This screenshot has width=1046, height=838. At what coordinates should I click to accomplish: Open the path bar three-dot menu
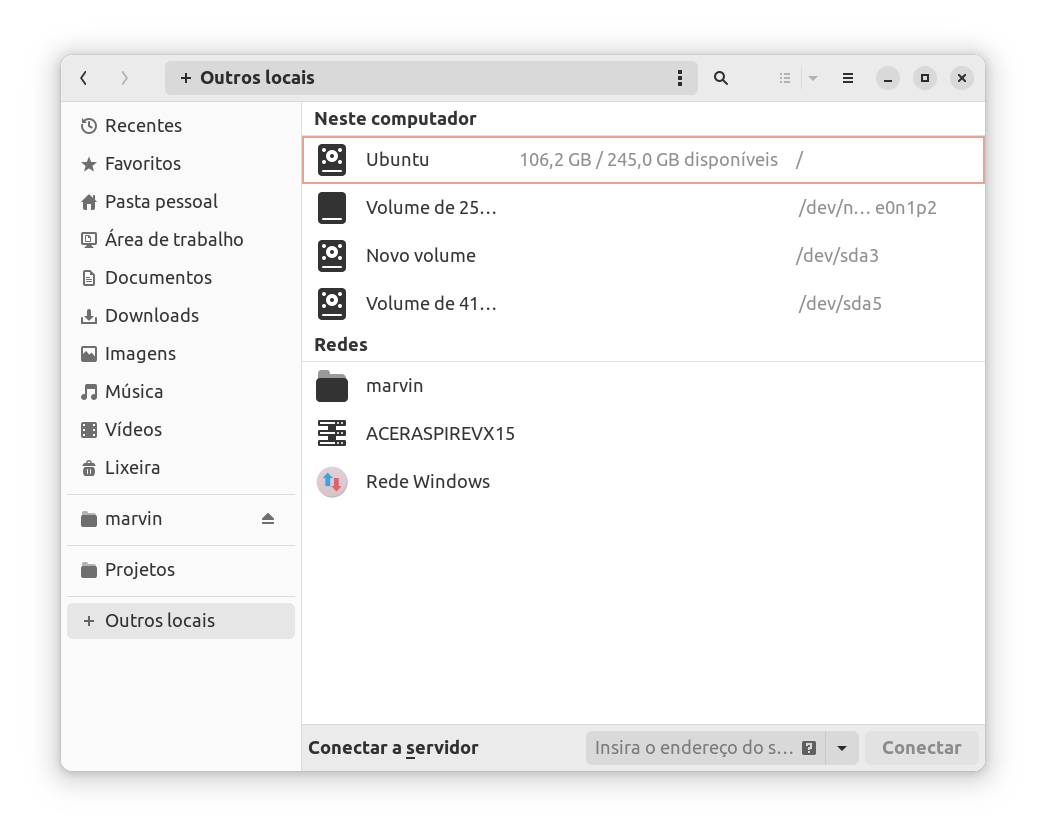coord(680,78)
